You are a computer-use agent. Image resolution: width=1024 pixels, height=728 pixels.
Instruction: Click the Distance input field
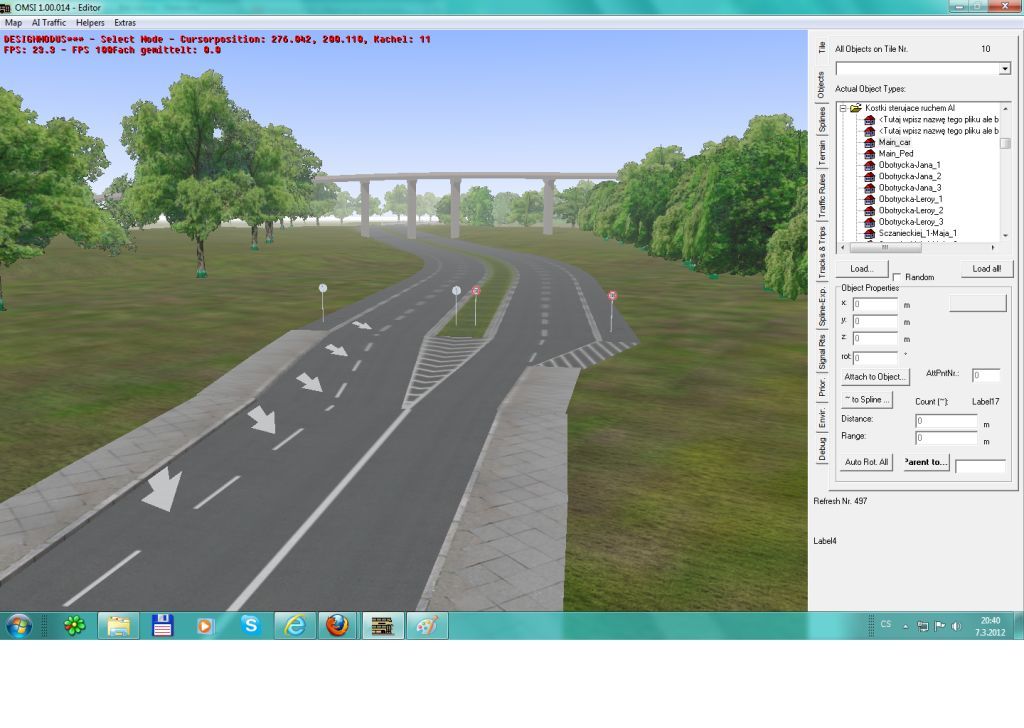(x=946, y=421)
